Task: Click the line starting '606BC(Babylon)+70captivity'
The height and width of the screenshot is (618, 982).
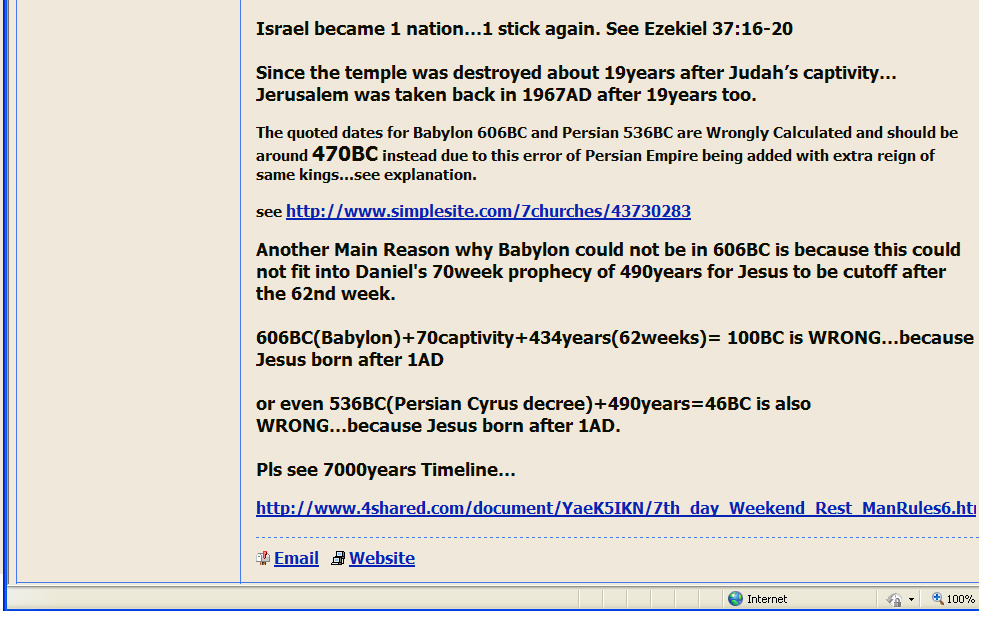Action: point(614,338)
